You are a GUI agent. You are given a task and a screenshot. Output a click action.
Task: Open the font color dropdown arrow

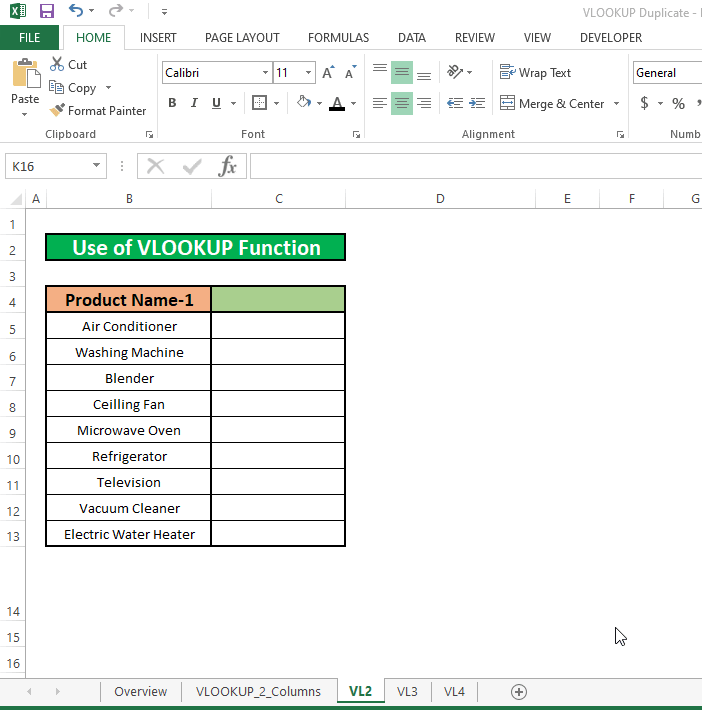click(353, 103)
